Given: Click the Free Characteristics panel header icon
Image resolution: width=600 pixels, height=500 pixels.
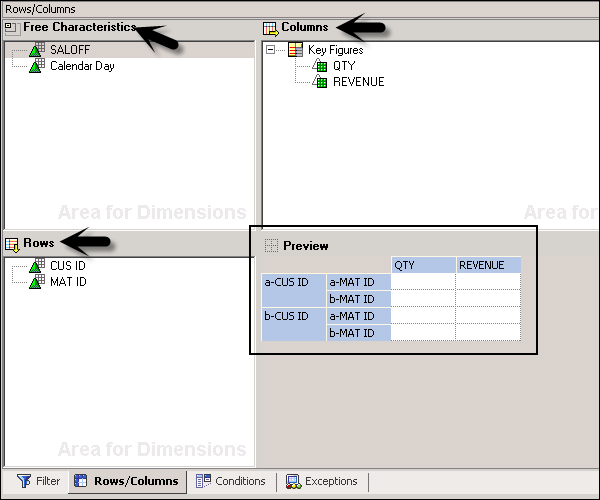Looking at the screenshot, I should tap(11, 27).
